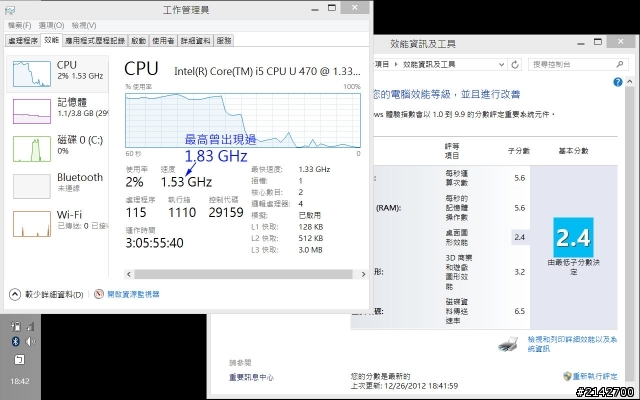Click the resource monitor icon beside the link
Image resolution: width=640 pixels, height=400 pixels.
(x=99, y=294)
